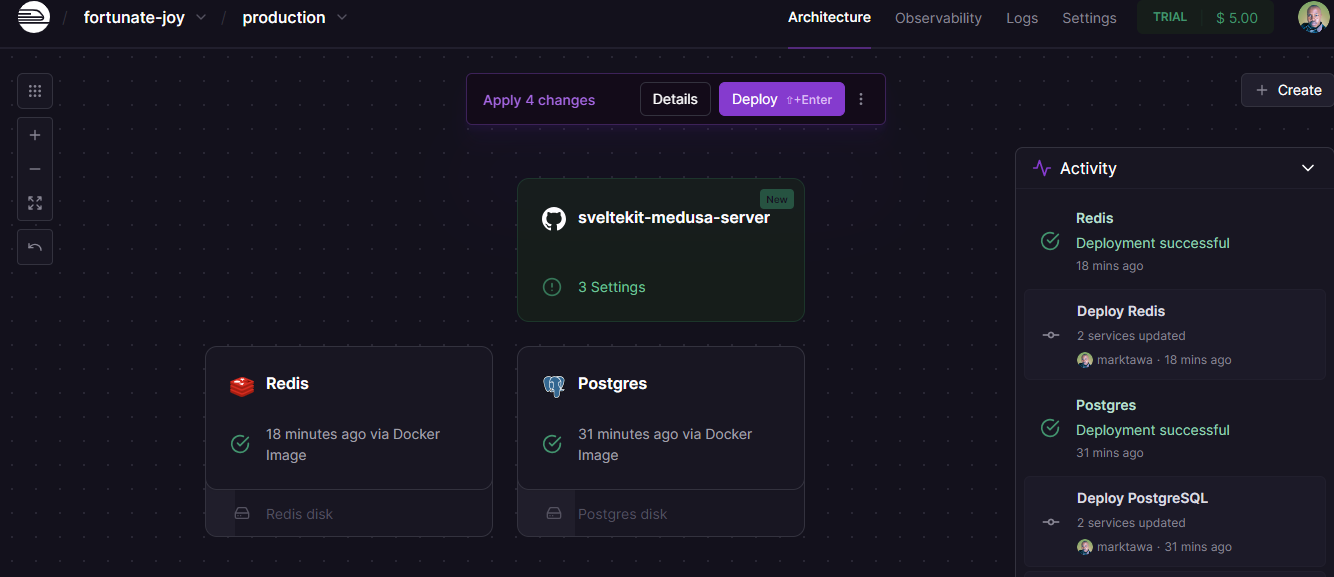Open the Logs tab
Screen dimensions: 1334x577
pyautogui.click(x=1022, y=17)
